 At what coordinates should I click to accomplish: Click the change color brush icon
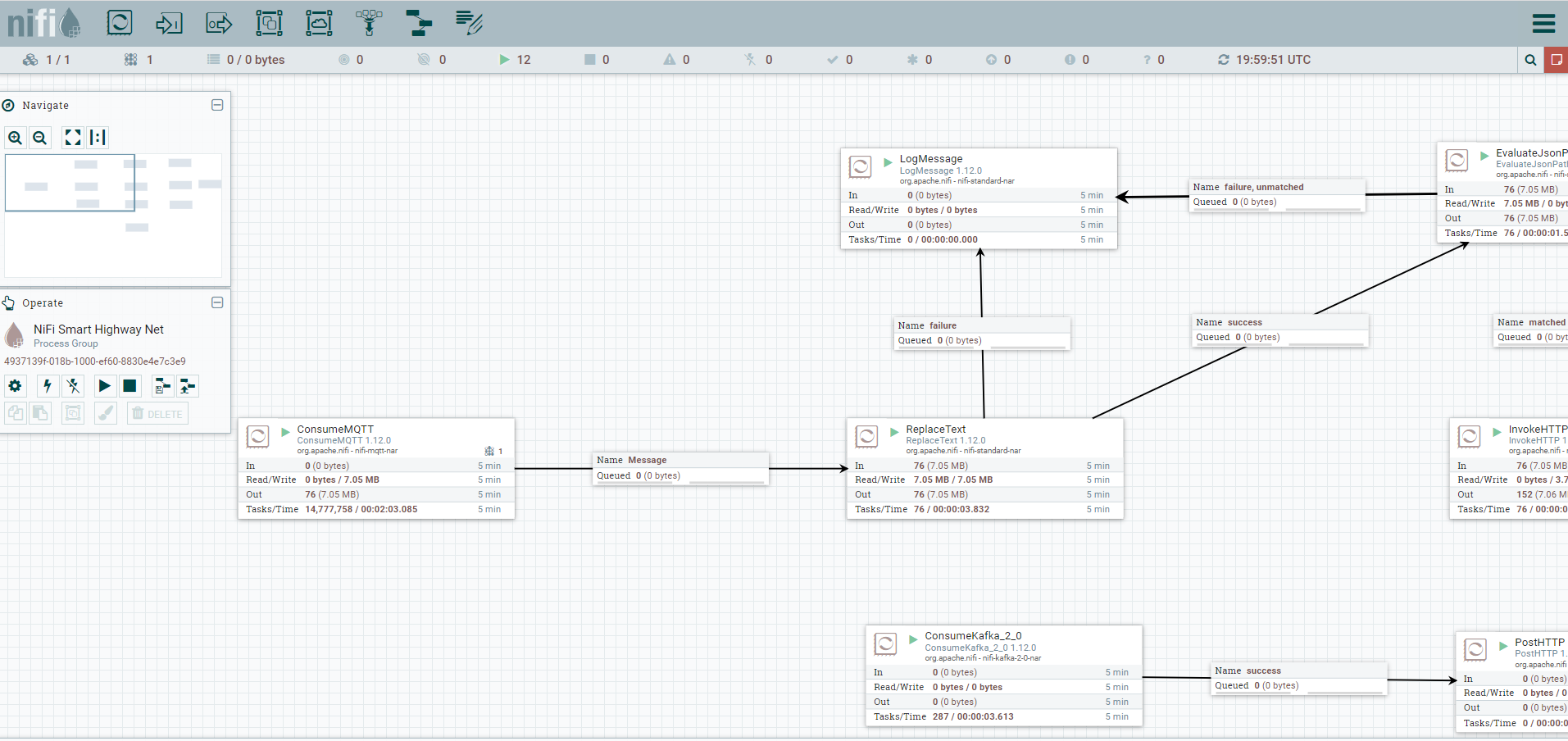point(106,413)
